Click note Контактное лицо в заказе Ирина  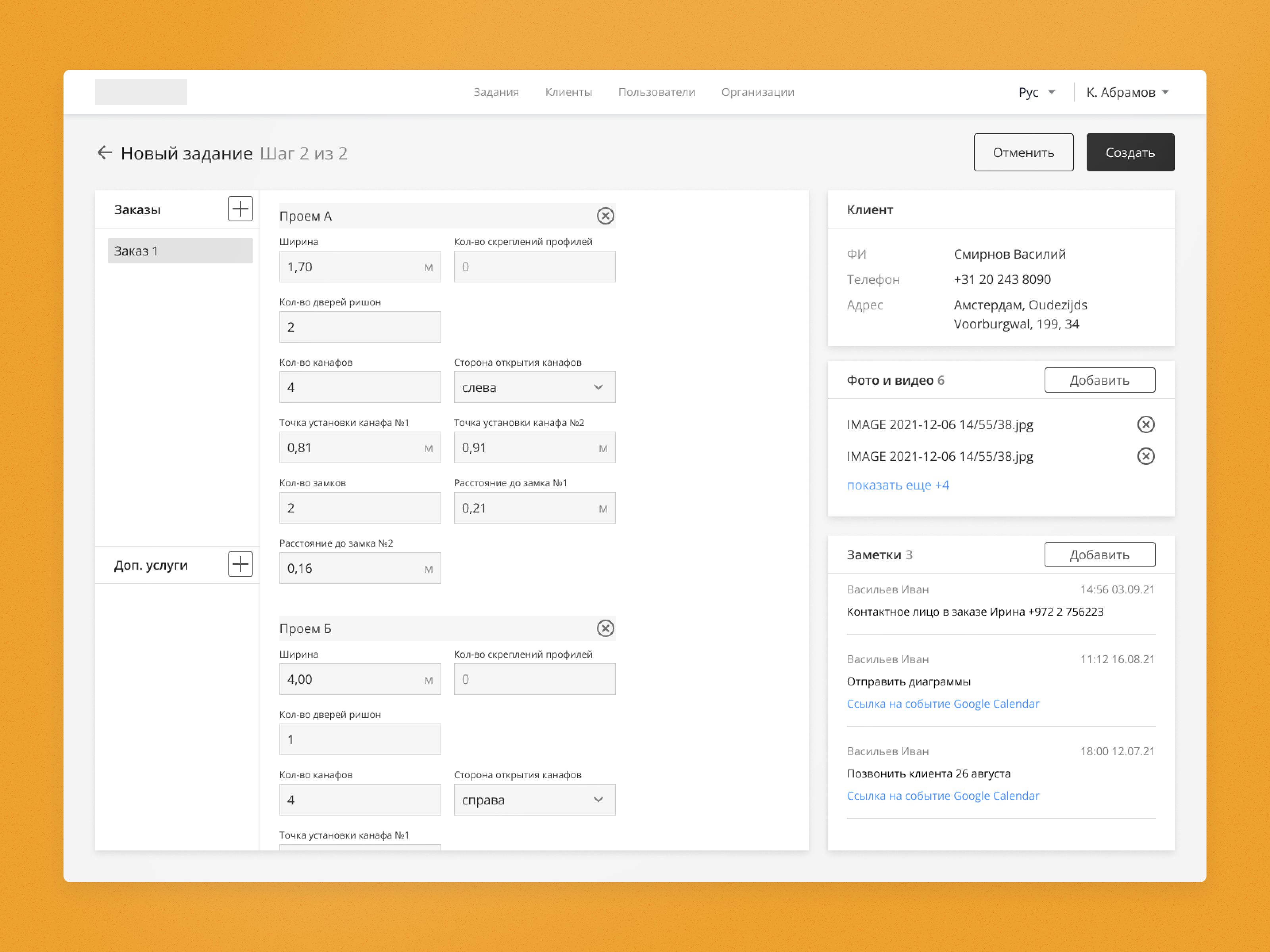coord(975,612)
